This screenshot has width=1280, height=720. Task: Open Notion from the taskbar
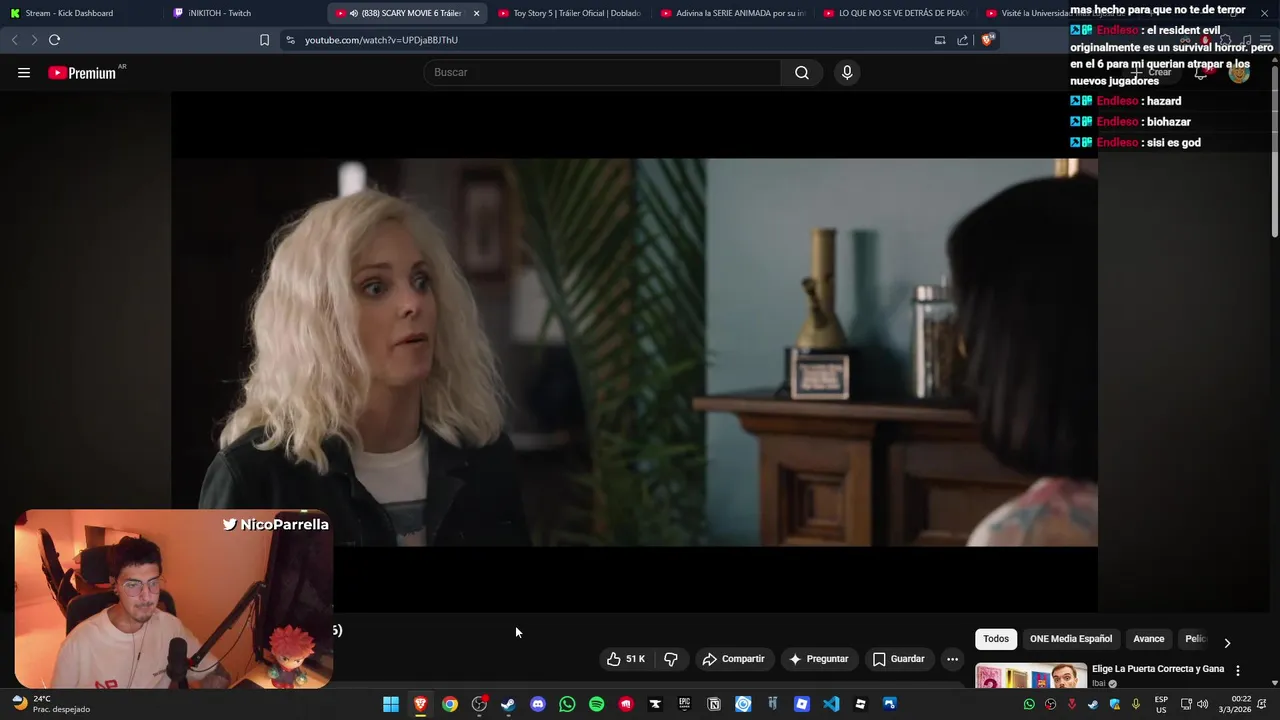pos(714,704)
